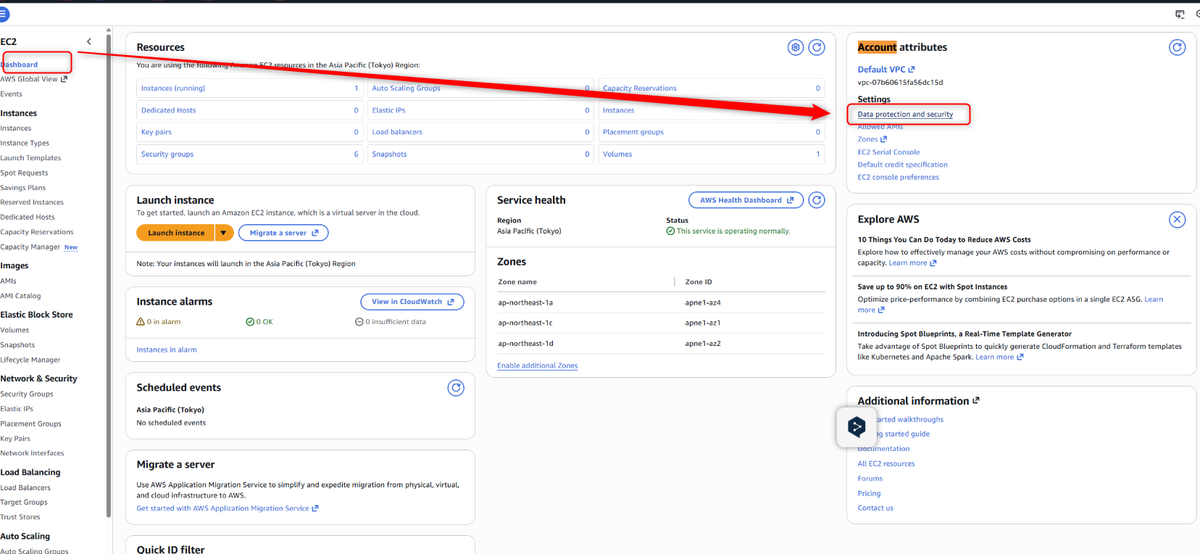Image resolution: width=1200 pixels, height=554 pixels.
Task: Open Events in the sidebar
Action: (11, 94)
